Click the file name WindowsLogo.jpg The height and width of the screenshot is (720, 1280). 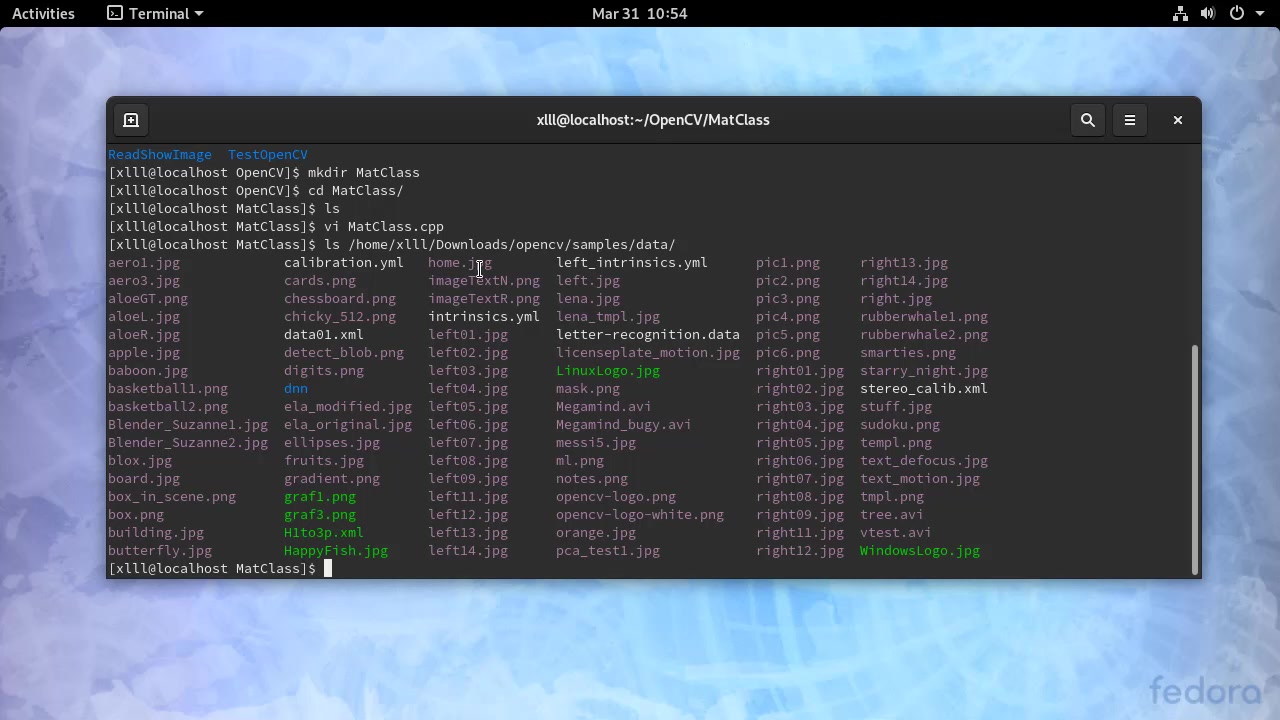920,551
